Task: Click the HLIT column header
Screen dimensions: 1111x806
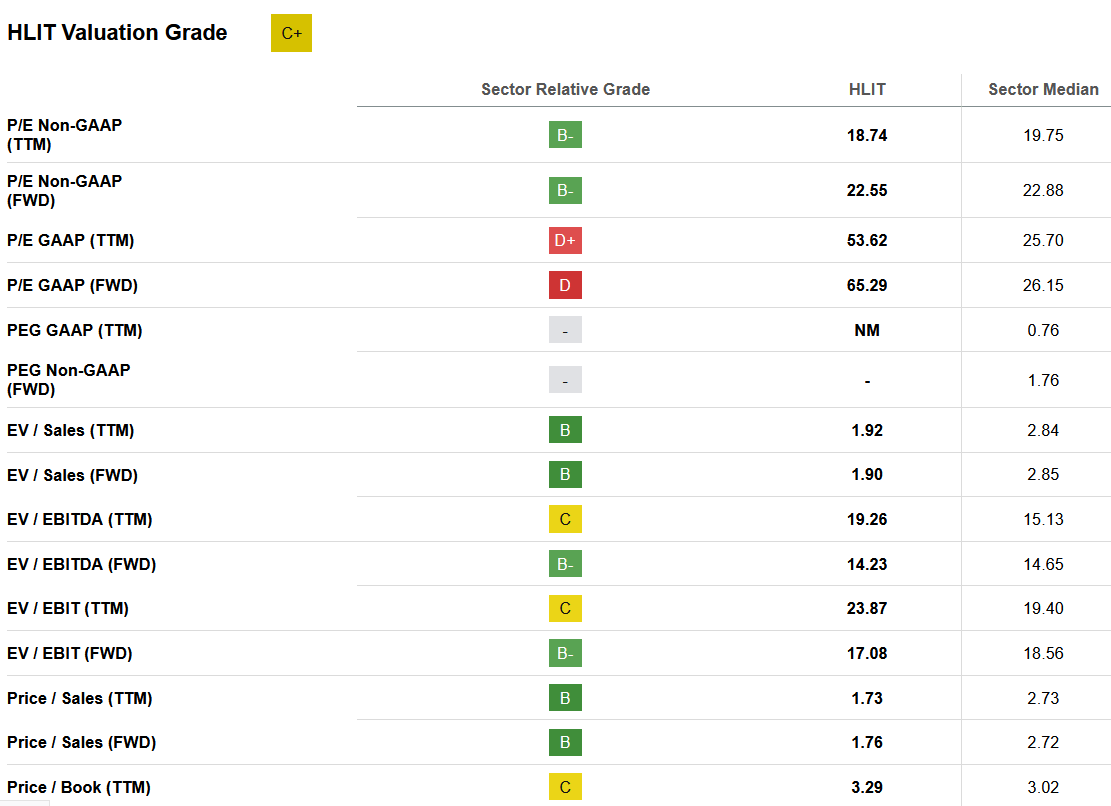Action: 867,89
